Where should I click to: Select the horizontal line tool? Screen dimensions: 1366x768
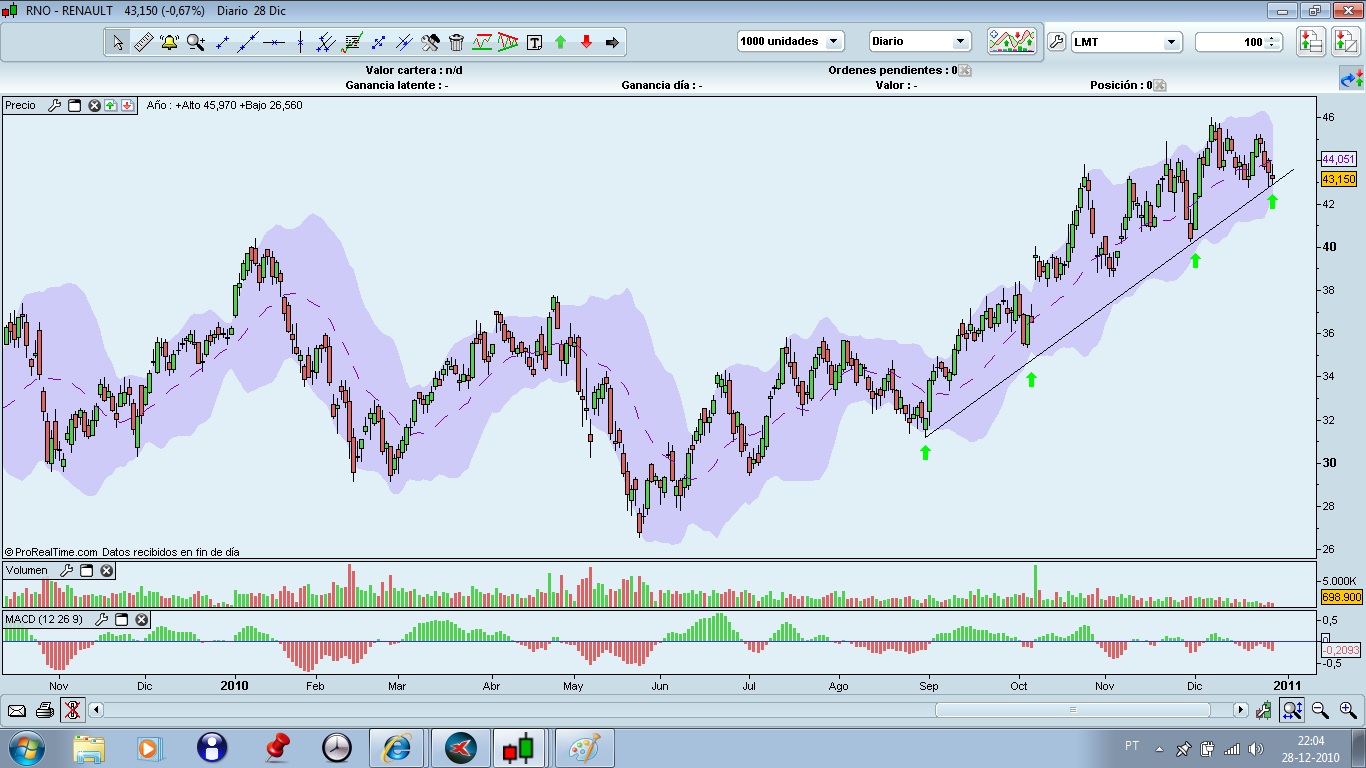coord(274,42)
